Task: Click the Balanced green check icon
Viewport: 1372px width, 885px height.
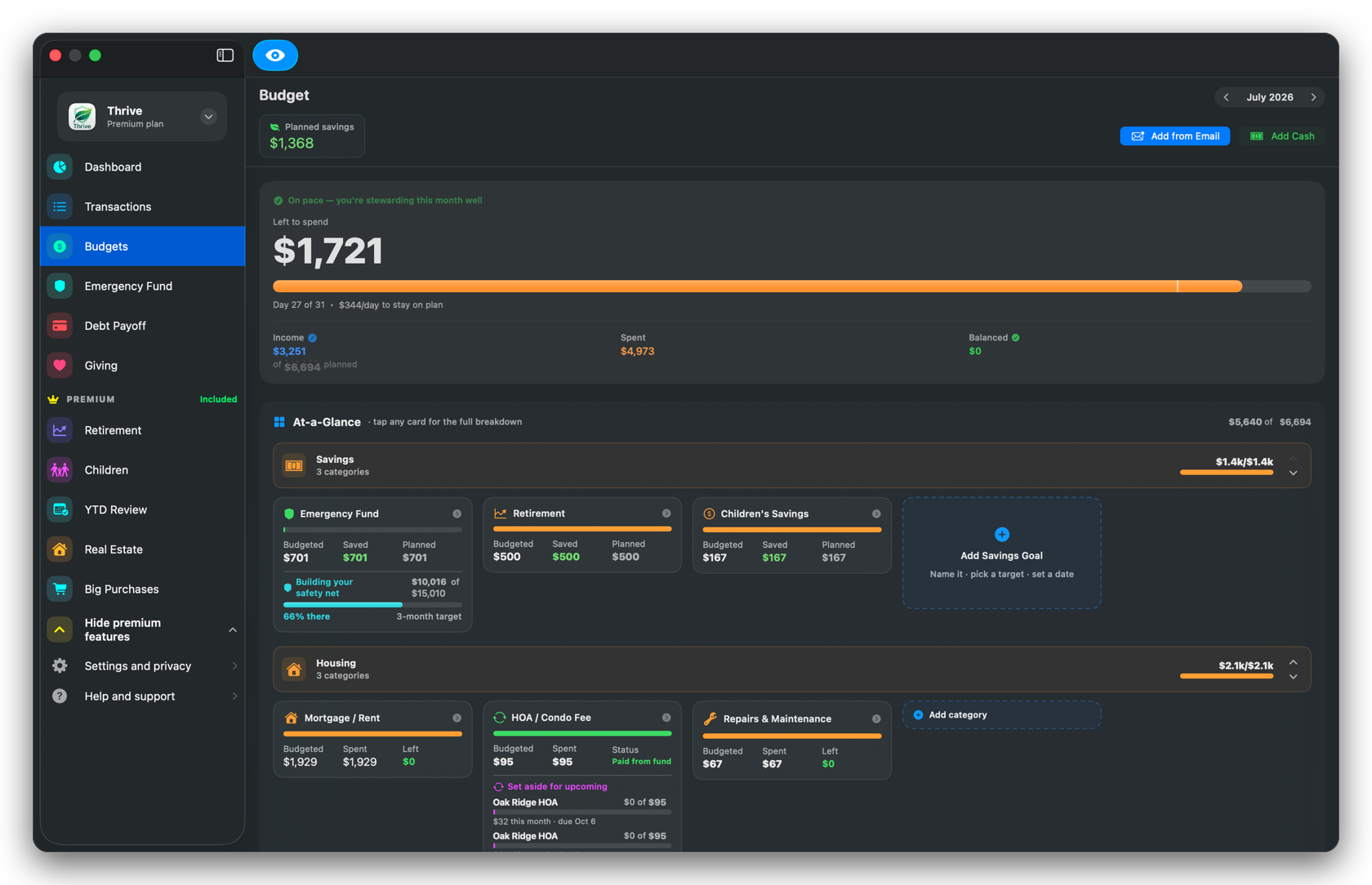Action: (x=1016, y=338)
